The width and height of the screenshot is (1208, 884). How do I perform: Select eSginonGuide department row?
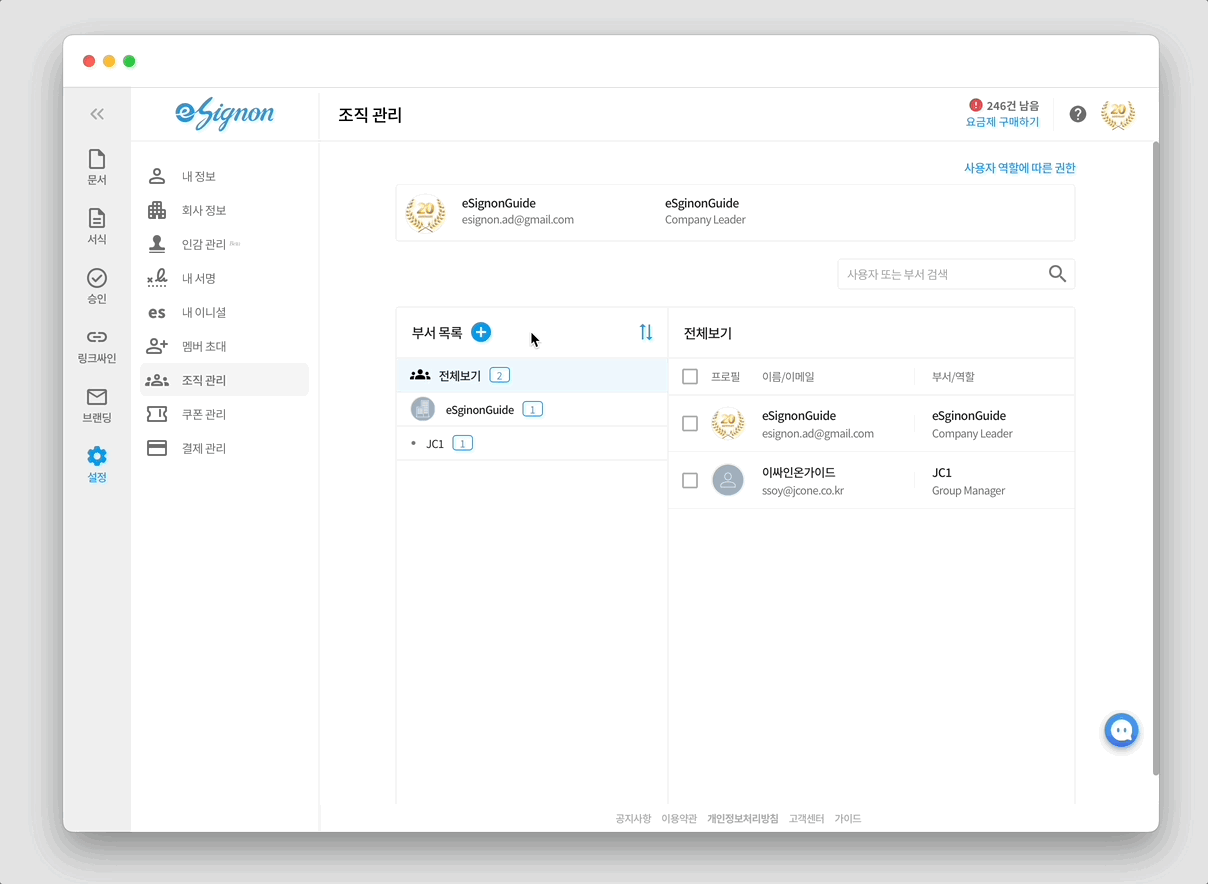click(x=532, y=409)
